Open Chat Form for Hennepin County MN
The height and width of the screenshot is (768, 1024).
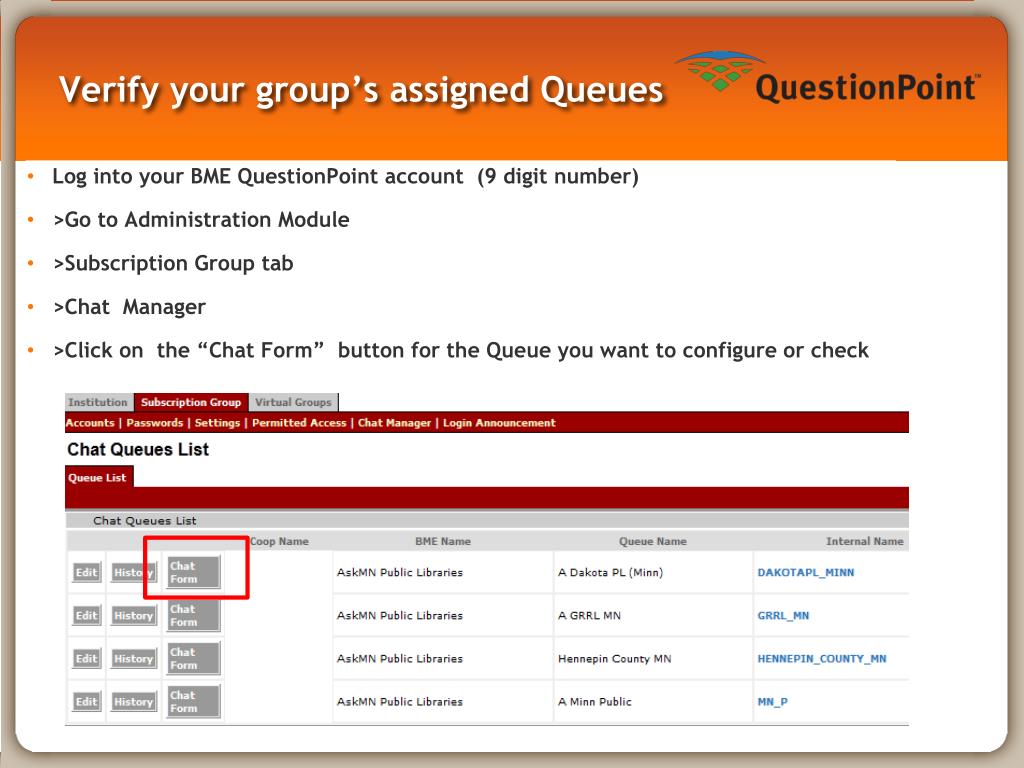pos(193,658)
